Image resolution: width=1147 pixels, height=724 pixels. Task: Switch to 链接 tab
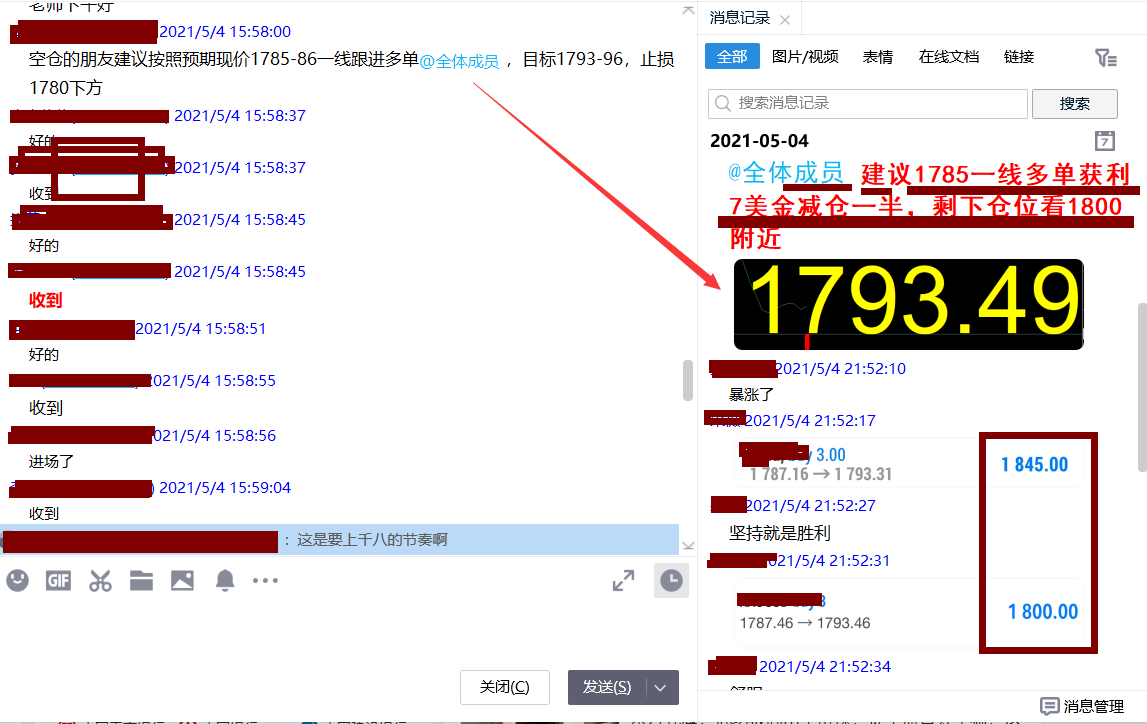click(x=1019, y=56)
